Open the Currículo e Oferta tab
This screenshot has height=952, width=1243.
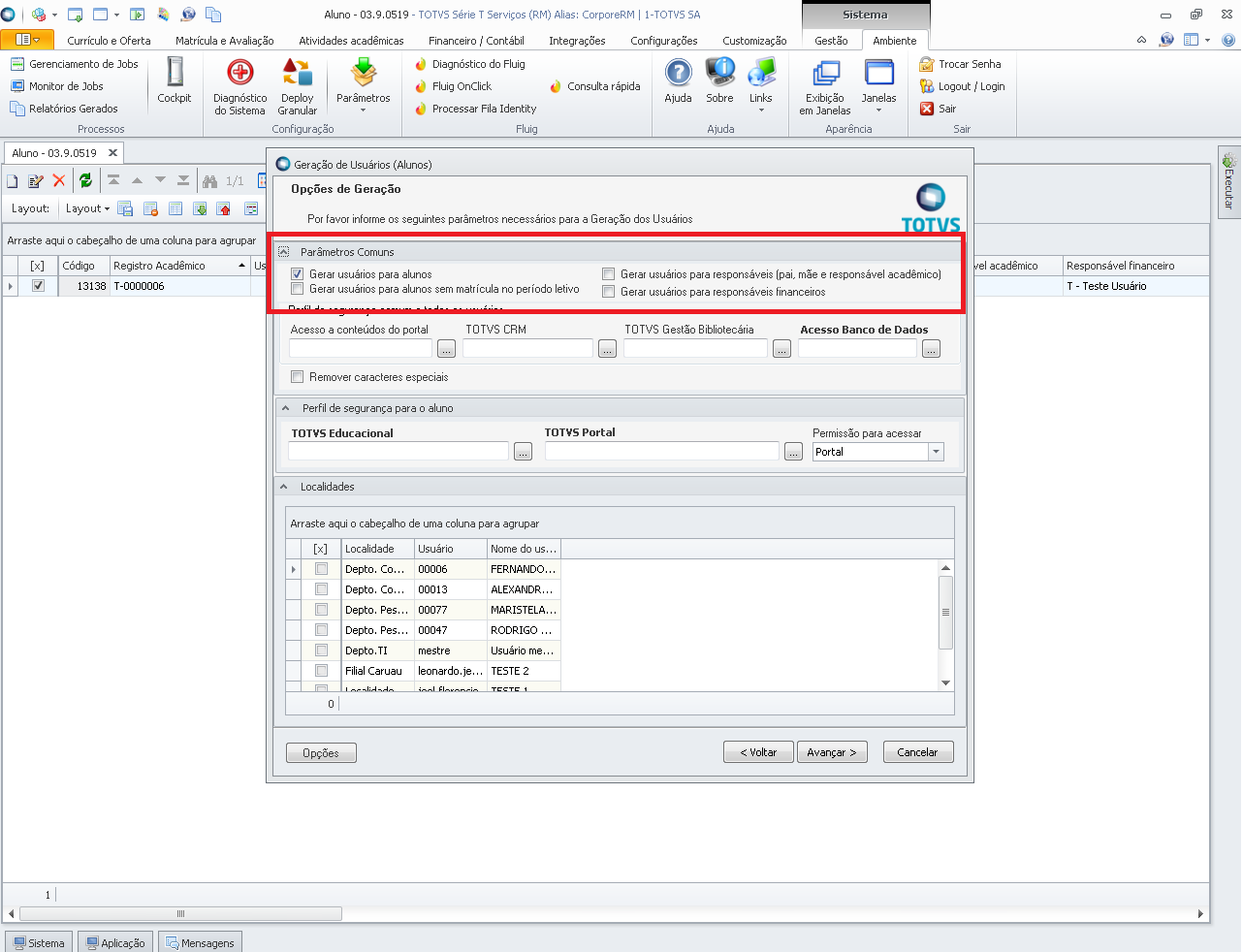point(109,41)
